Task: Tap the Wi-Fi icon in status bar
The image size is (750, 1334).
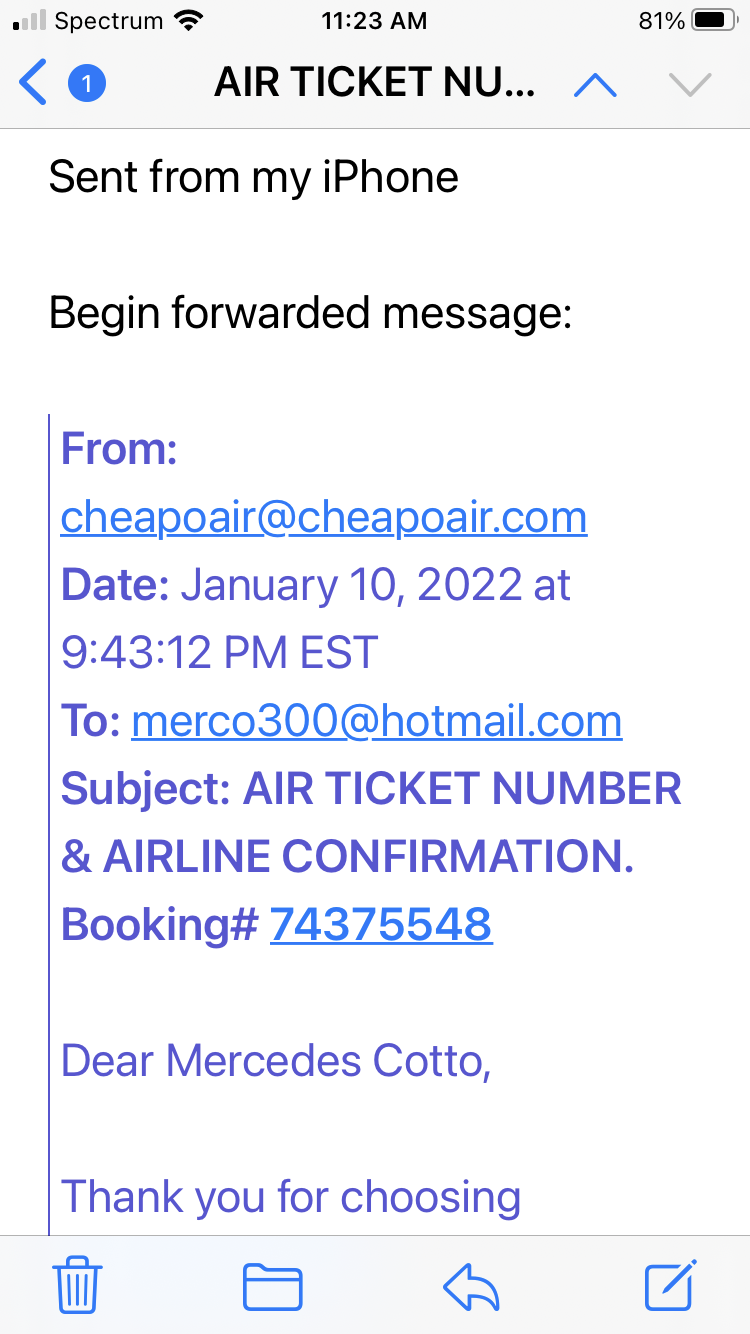Action: click(x=186, y=21)
